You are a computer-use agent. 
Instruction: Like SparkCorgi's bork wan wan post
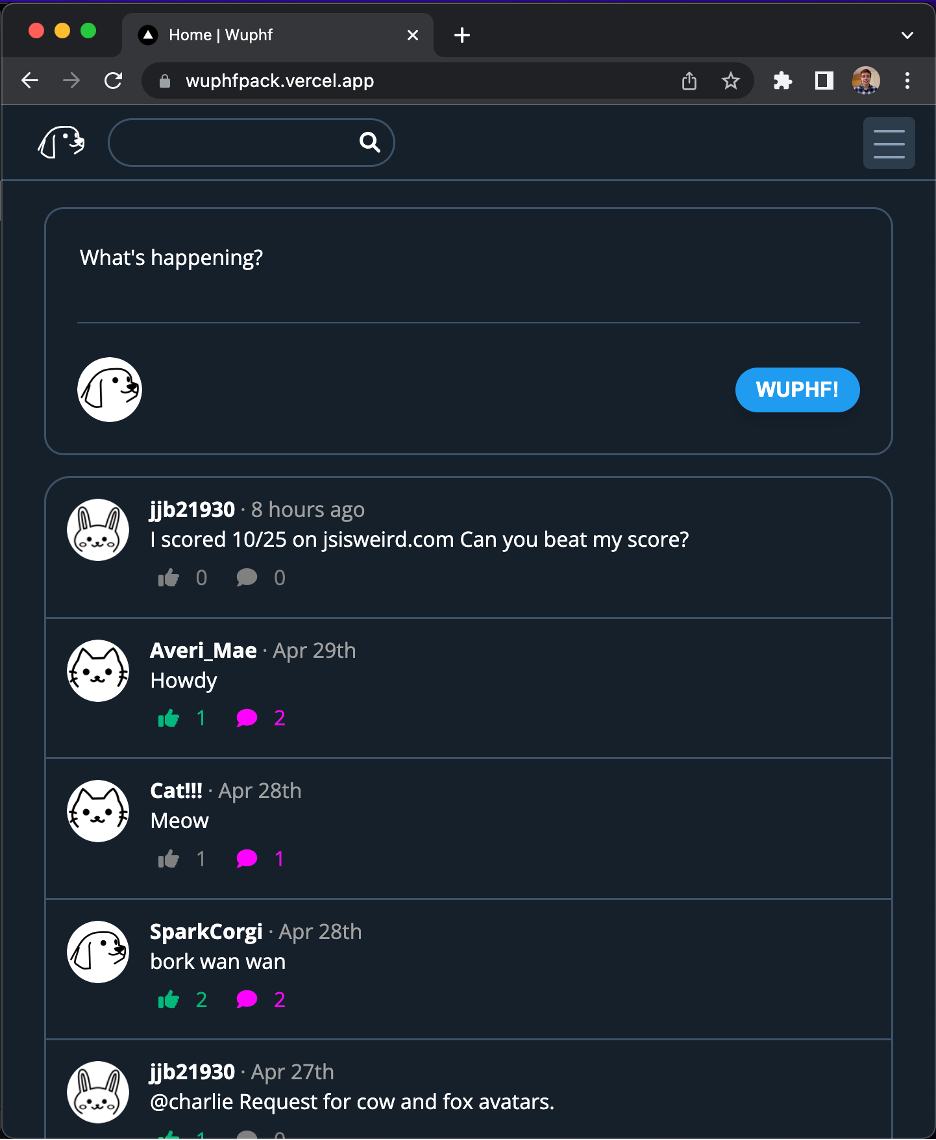pyautogui.click(x=169, y=998)
